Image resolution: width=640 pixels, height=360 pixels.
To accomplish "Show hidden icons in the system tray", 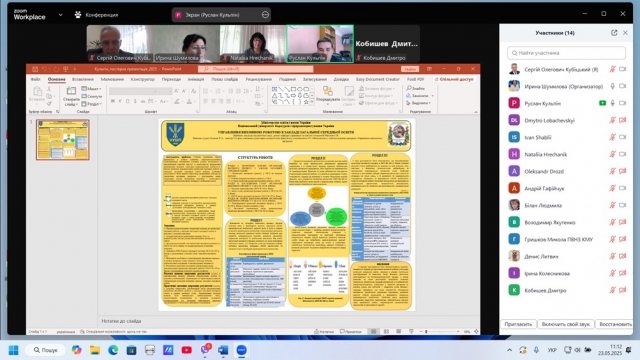I will [x=509, y=350].
